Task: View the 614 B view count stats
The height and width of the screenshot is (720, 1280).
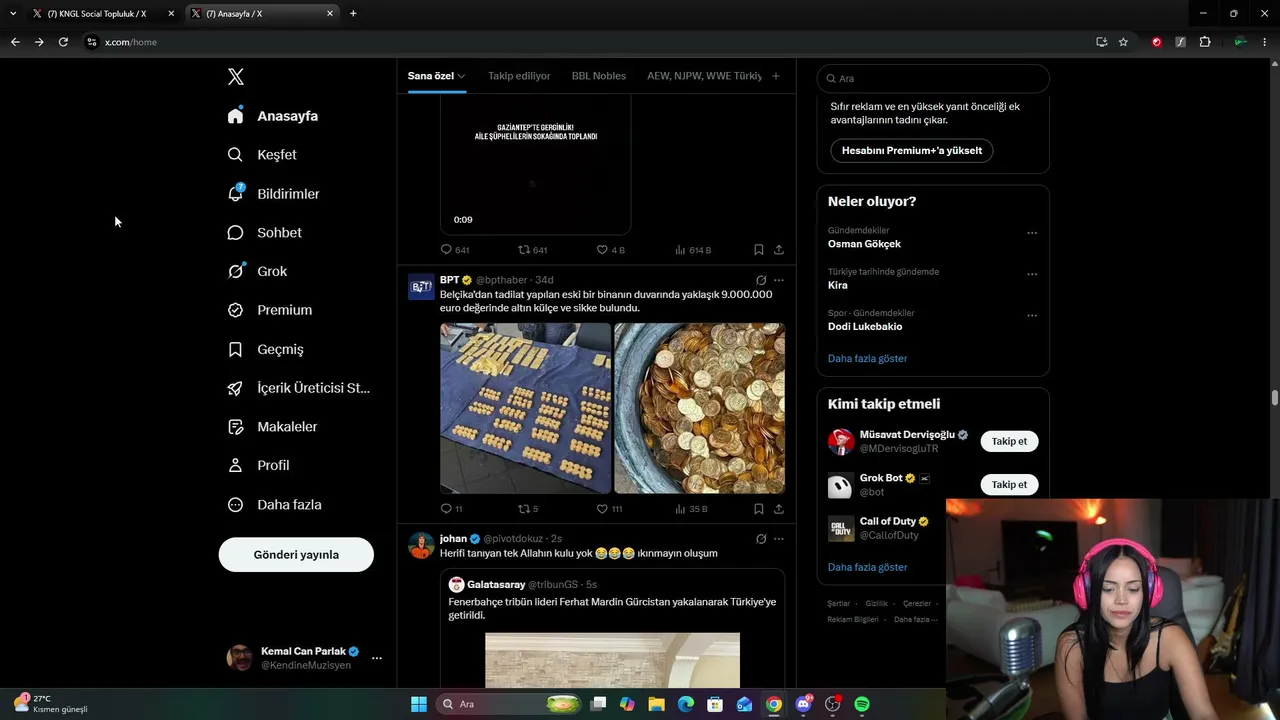Action: pyautogui.click(x=693, y=250)
